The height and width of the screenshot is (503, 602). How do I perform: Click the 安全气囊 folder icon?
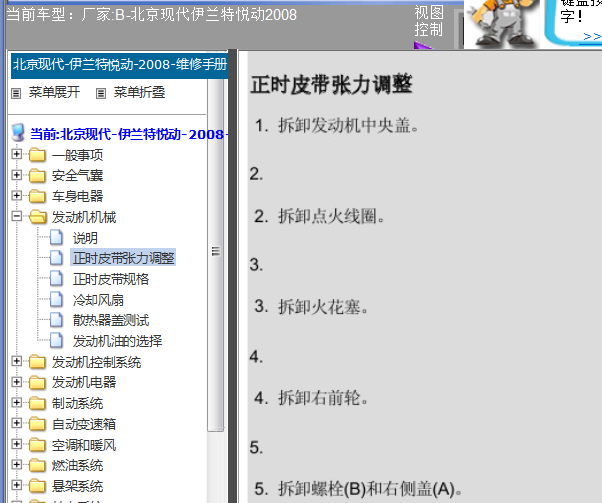pos(37,175)
